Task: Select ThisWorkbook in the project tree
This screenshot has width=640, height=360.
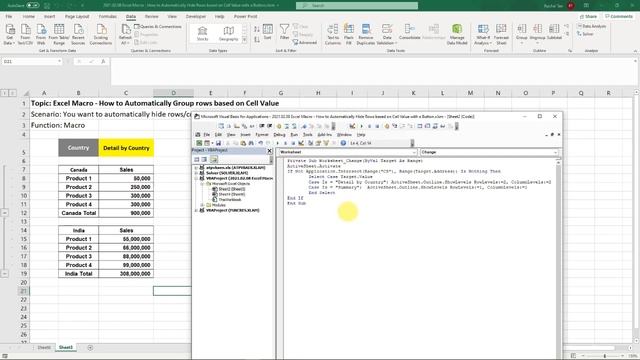Action: click(x=230, y=200)
